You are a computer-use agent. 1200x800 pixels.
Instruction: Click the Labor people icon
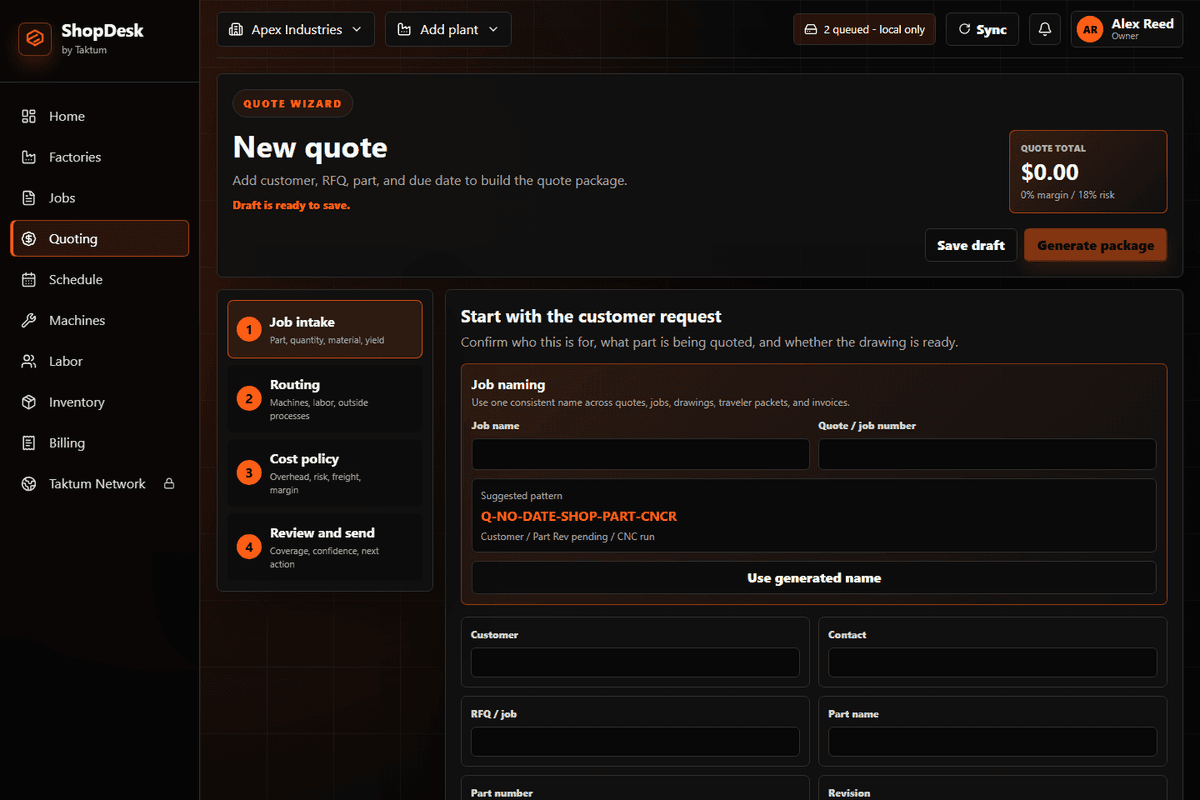pos(29,361)
